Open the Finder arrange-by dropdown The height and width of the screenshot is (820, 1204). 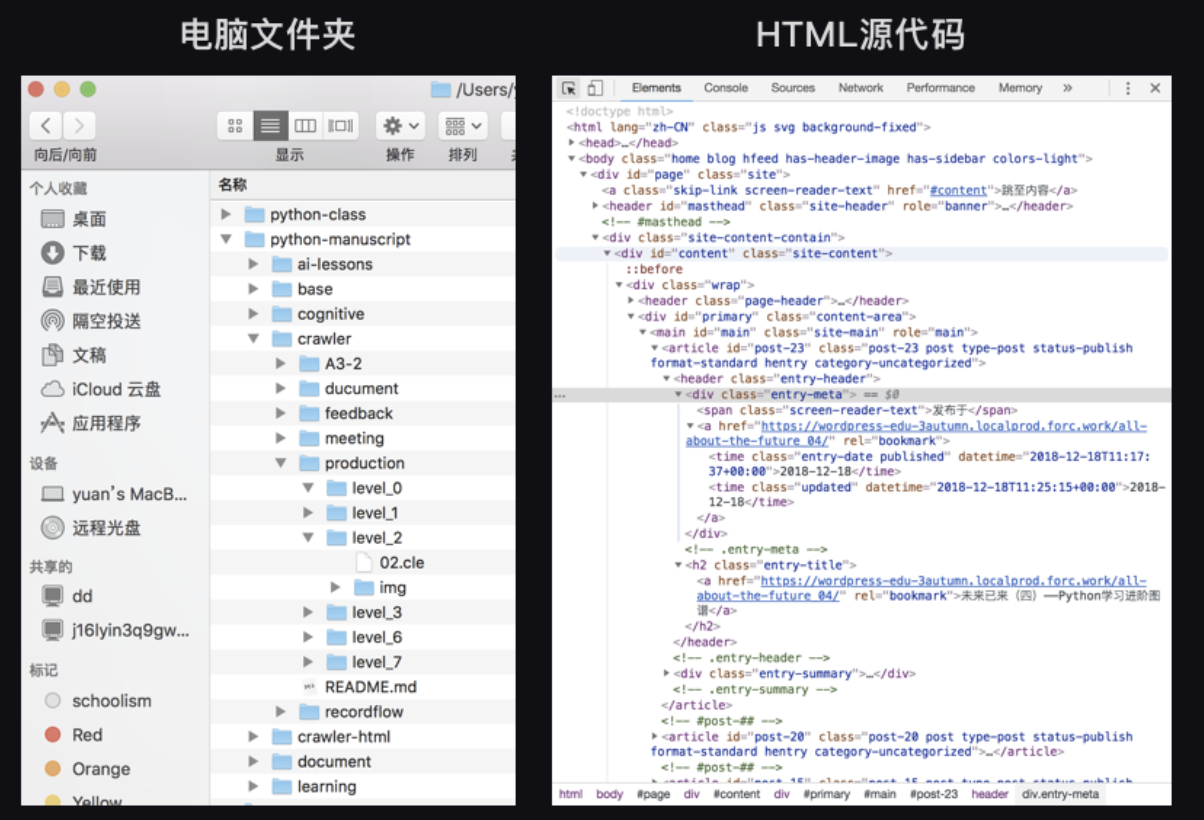tap(463, 125)
